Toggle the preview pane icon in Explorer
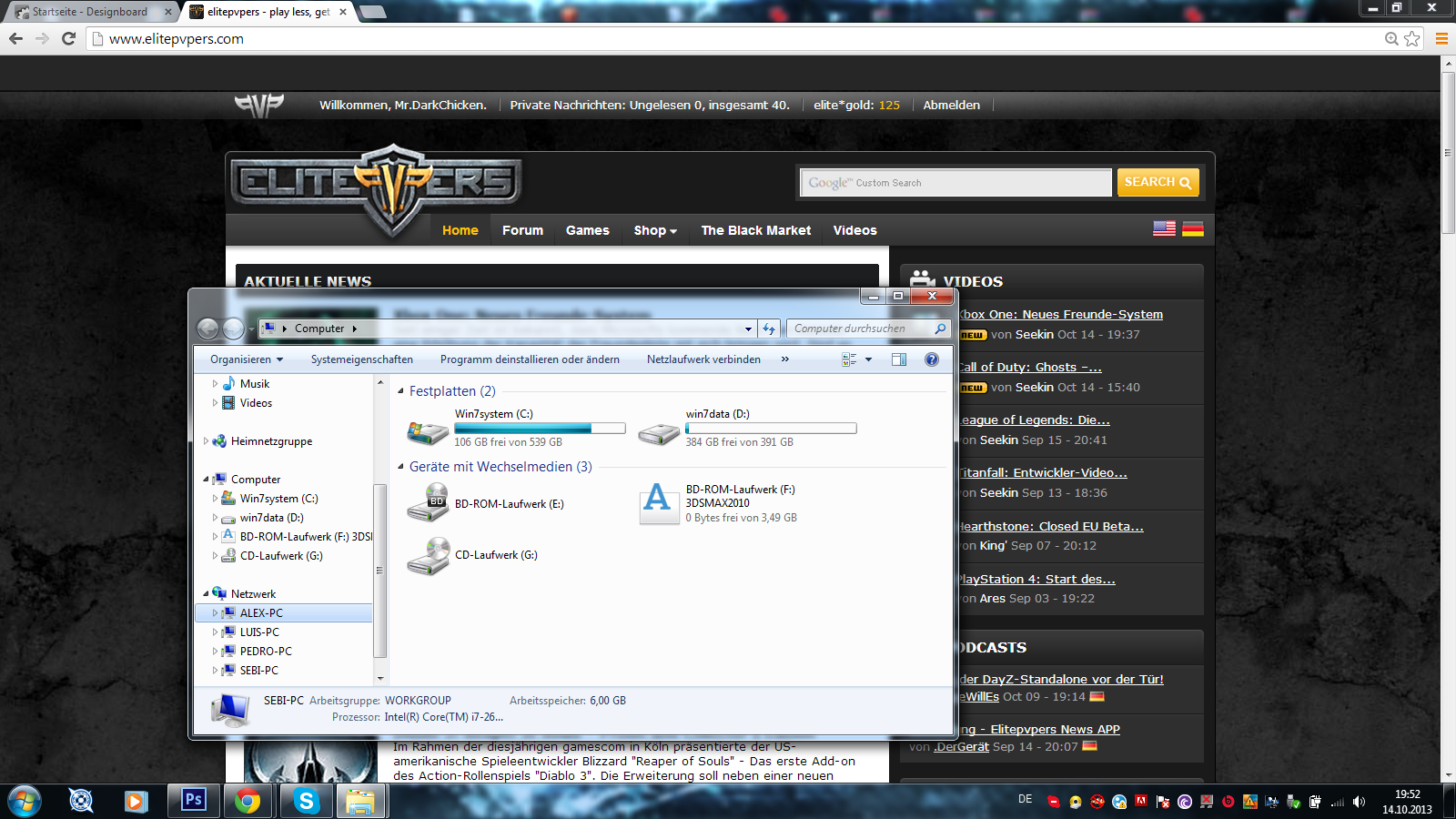Image resolution: width=1456 pixels, height=819 pixels. pyautogui.click(x=899, y=359)
